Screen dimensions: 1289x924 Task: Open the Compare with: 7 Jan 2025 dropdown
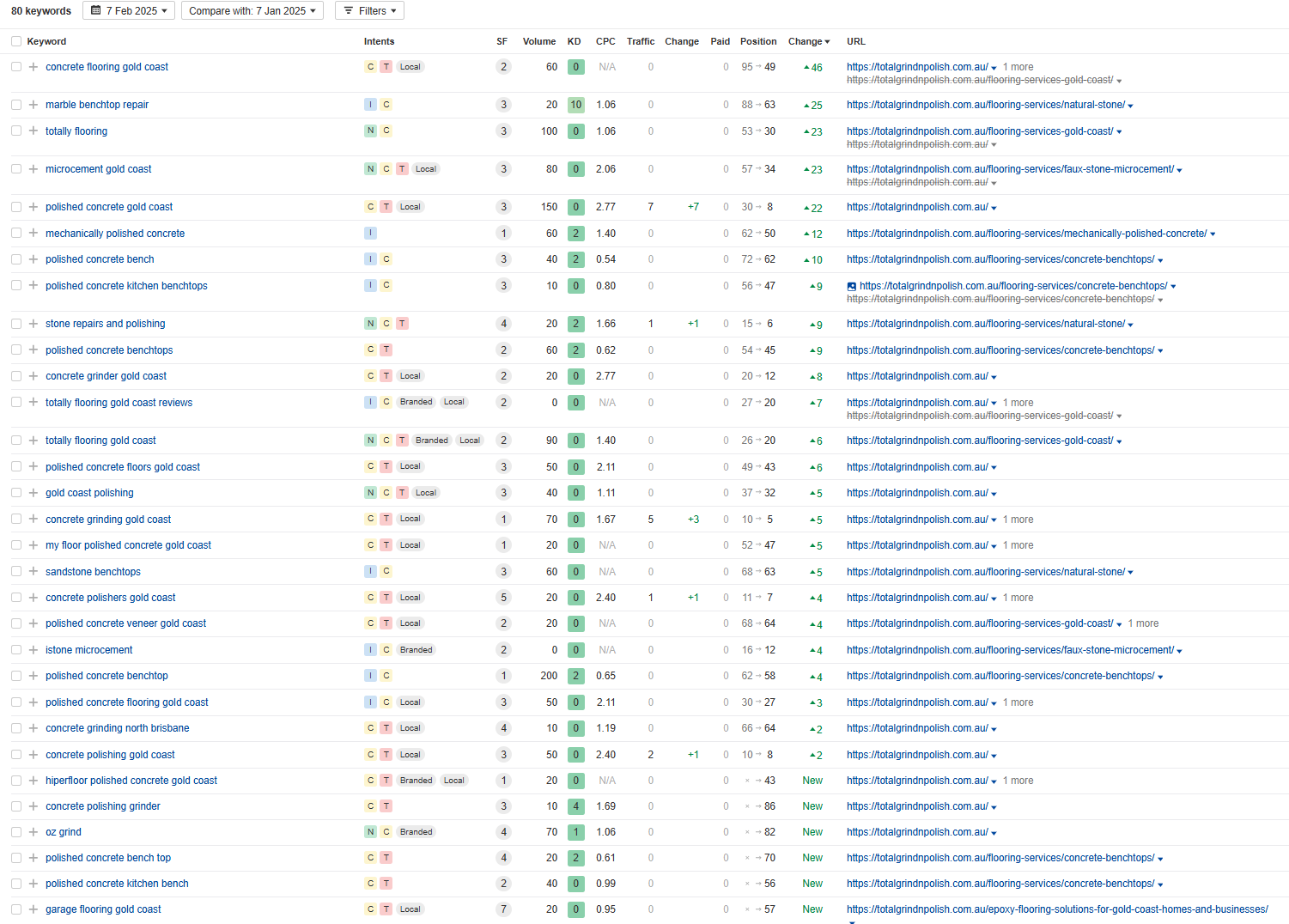[x=252, y=11]
